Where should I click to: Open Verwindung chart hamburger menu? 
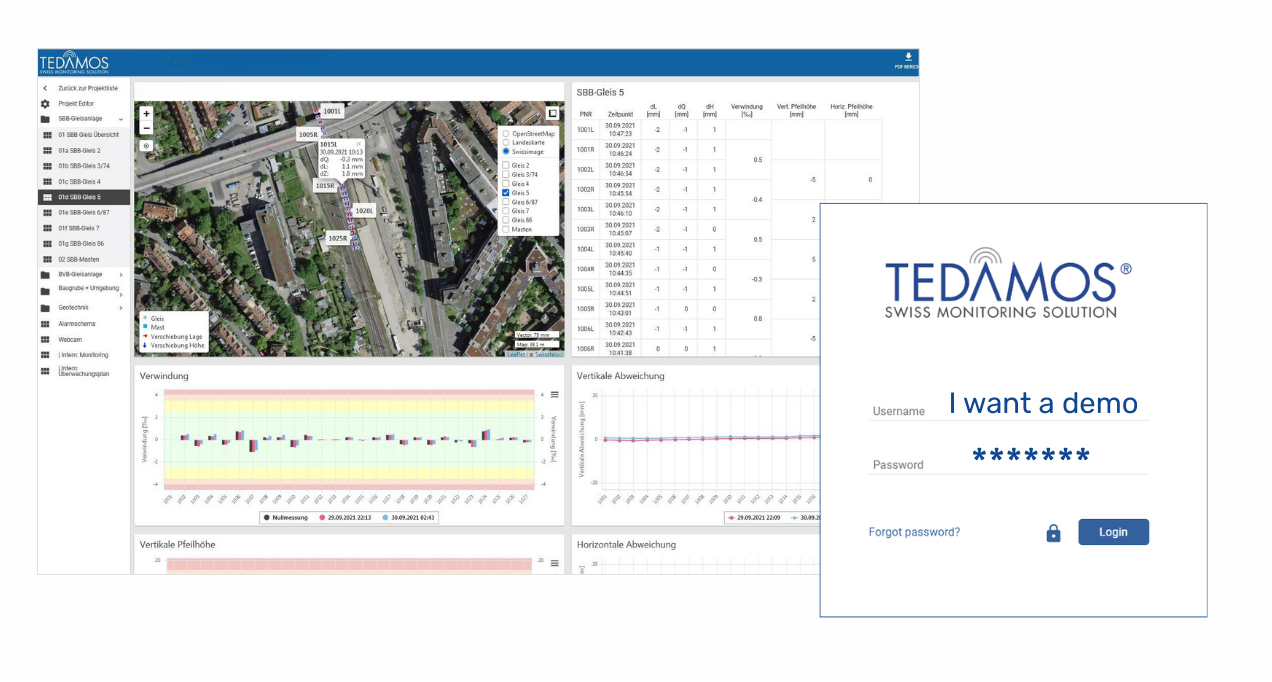pos(555,395)
